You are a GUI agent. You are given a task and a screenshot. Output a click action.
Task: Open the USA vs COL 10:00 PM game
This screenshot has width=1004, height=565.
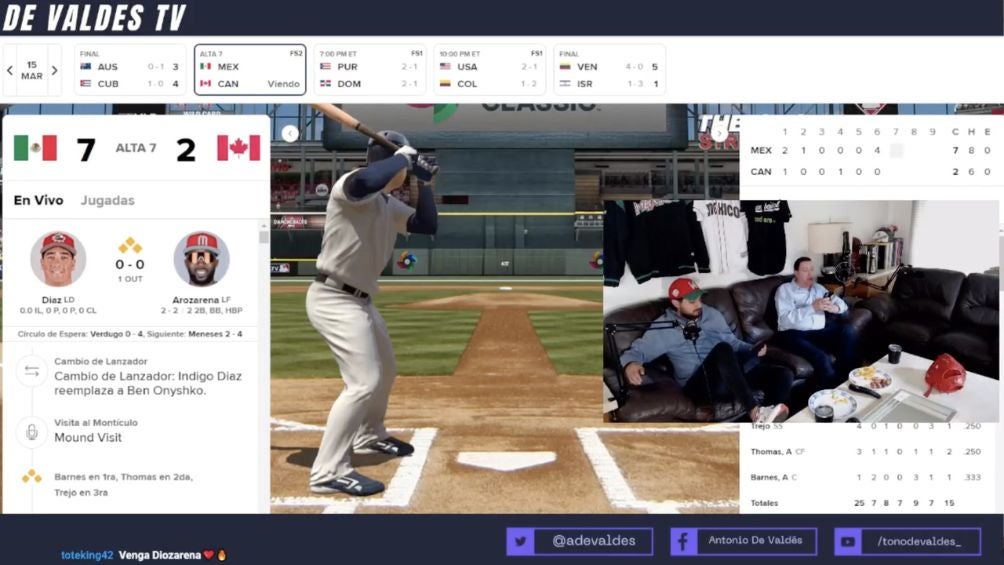489,70
